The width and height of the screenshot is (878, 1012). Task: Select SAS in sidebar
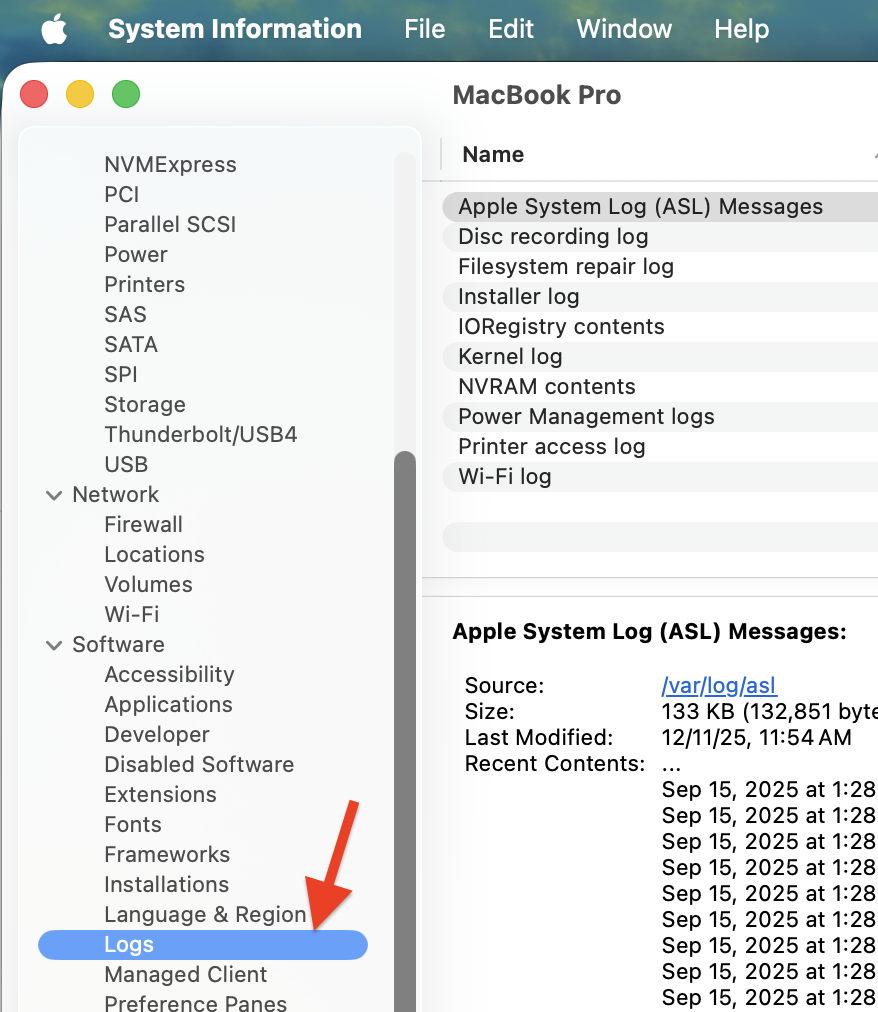pos(125,314)
